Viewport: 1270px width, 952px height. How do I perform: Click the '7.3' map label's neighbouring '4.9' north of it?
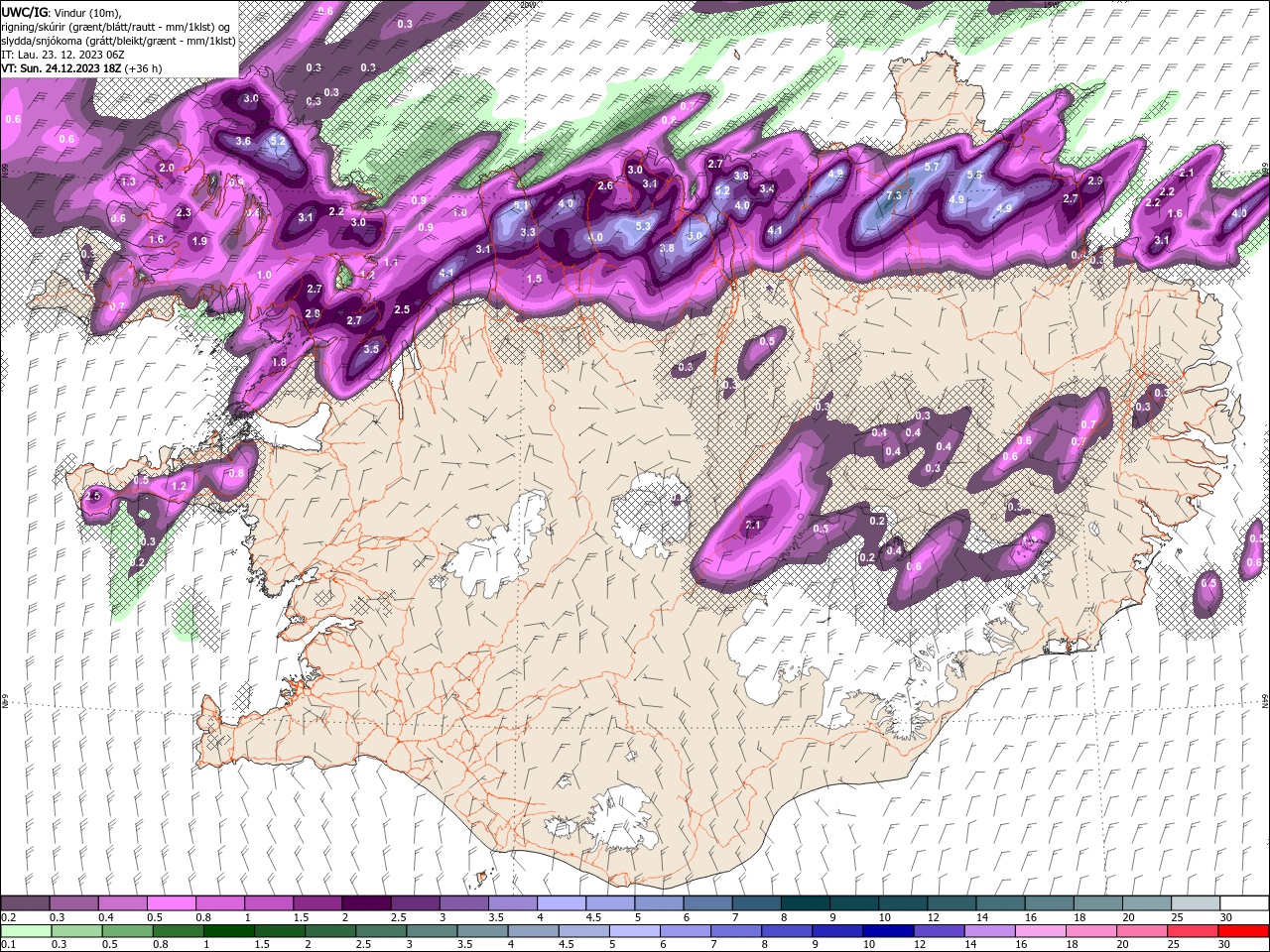(836, 174)
